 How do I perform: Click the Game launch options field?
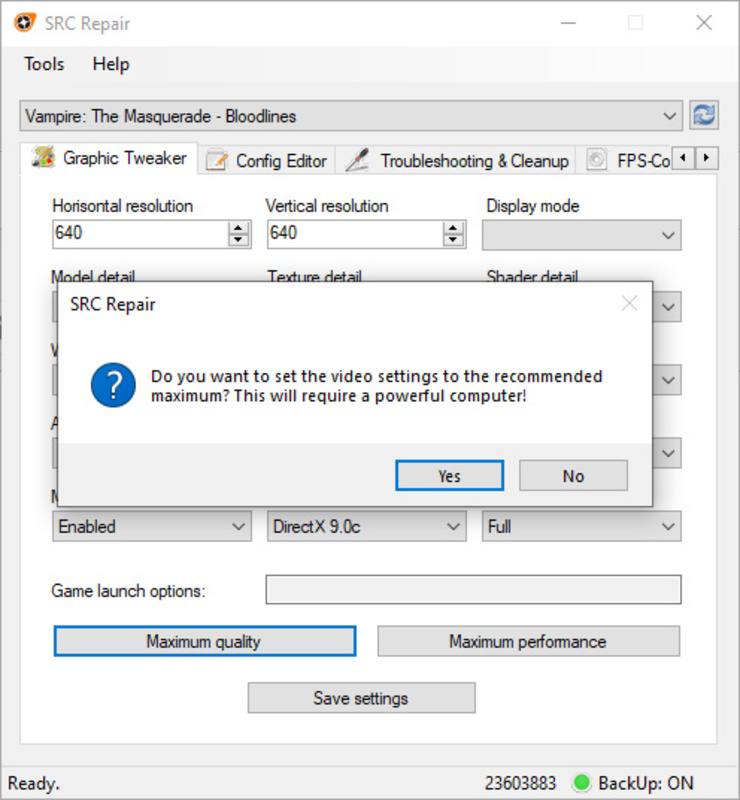(x=473, y=590)
